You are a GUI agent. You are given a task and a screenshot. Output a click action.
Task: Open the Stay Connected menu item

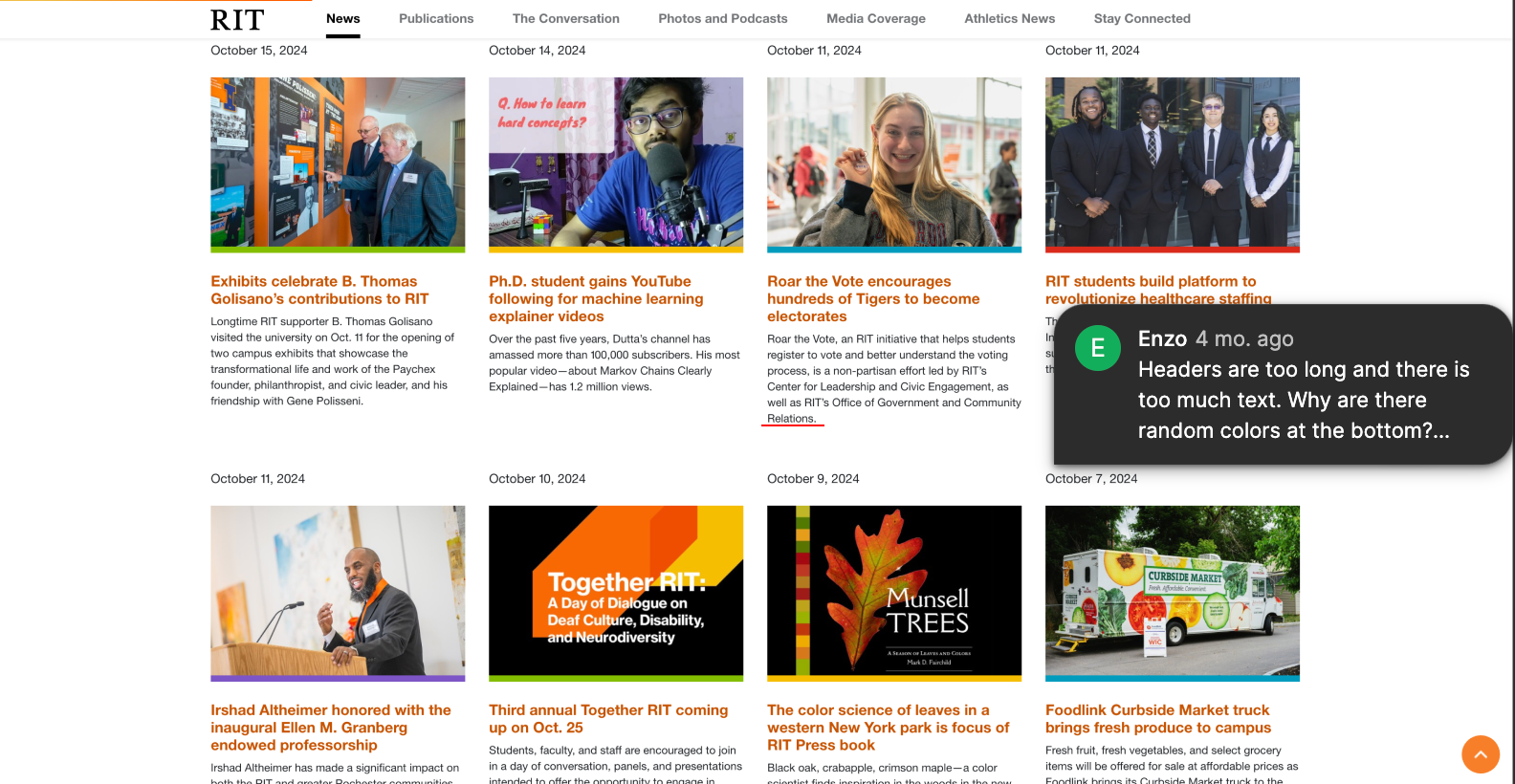pos(1142,18)
